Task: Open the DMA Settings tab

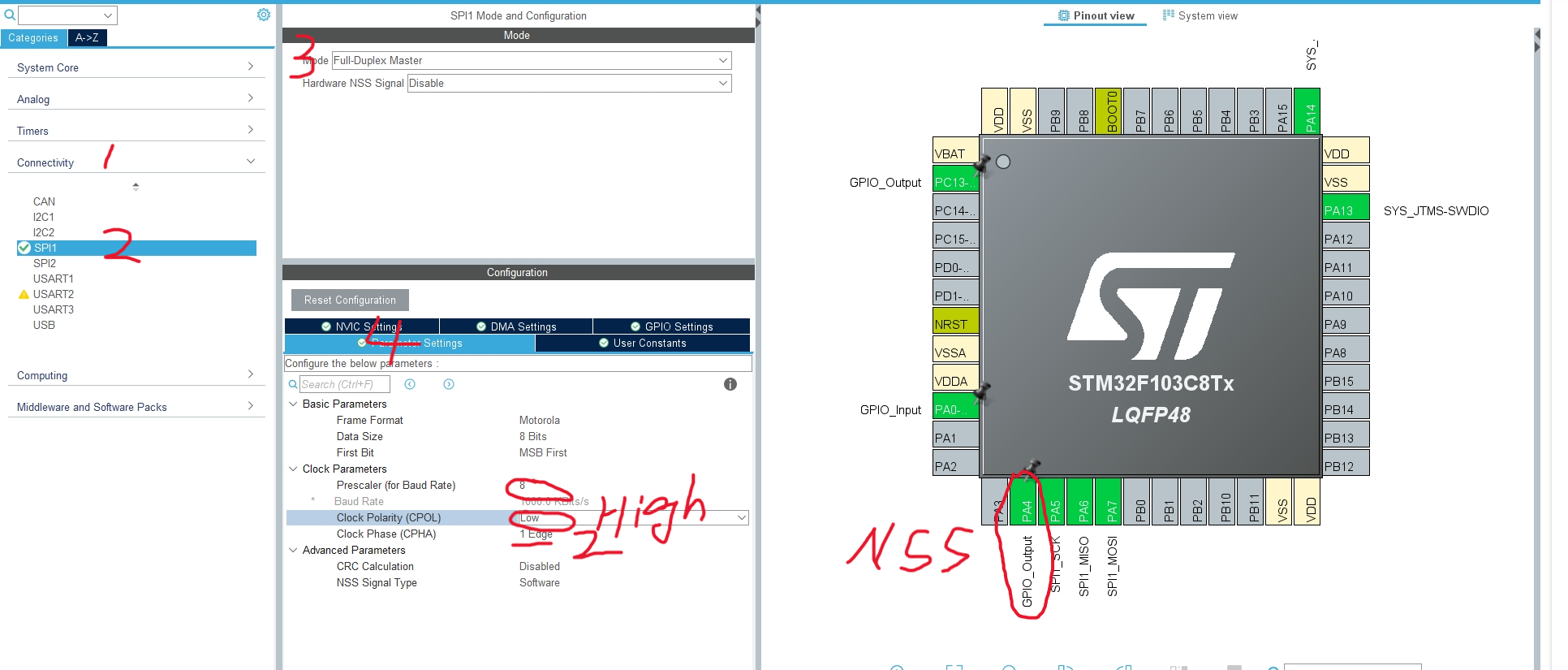Action: click(516, 326)
